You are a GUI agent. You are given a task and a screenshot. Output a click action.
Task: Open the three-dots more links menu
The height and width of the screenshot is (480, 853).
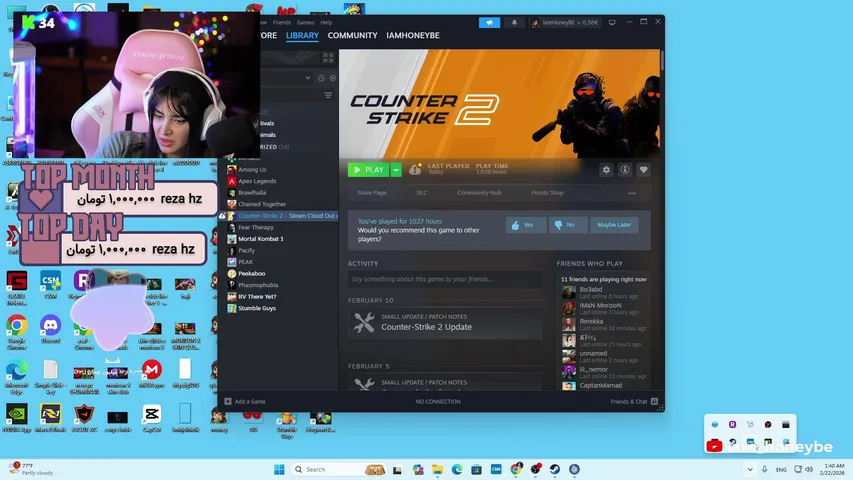[632, 193]
